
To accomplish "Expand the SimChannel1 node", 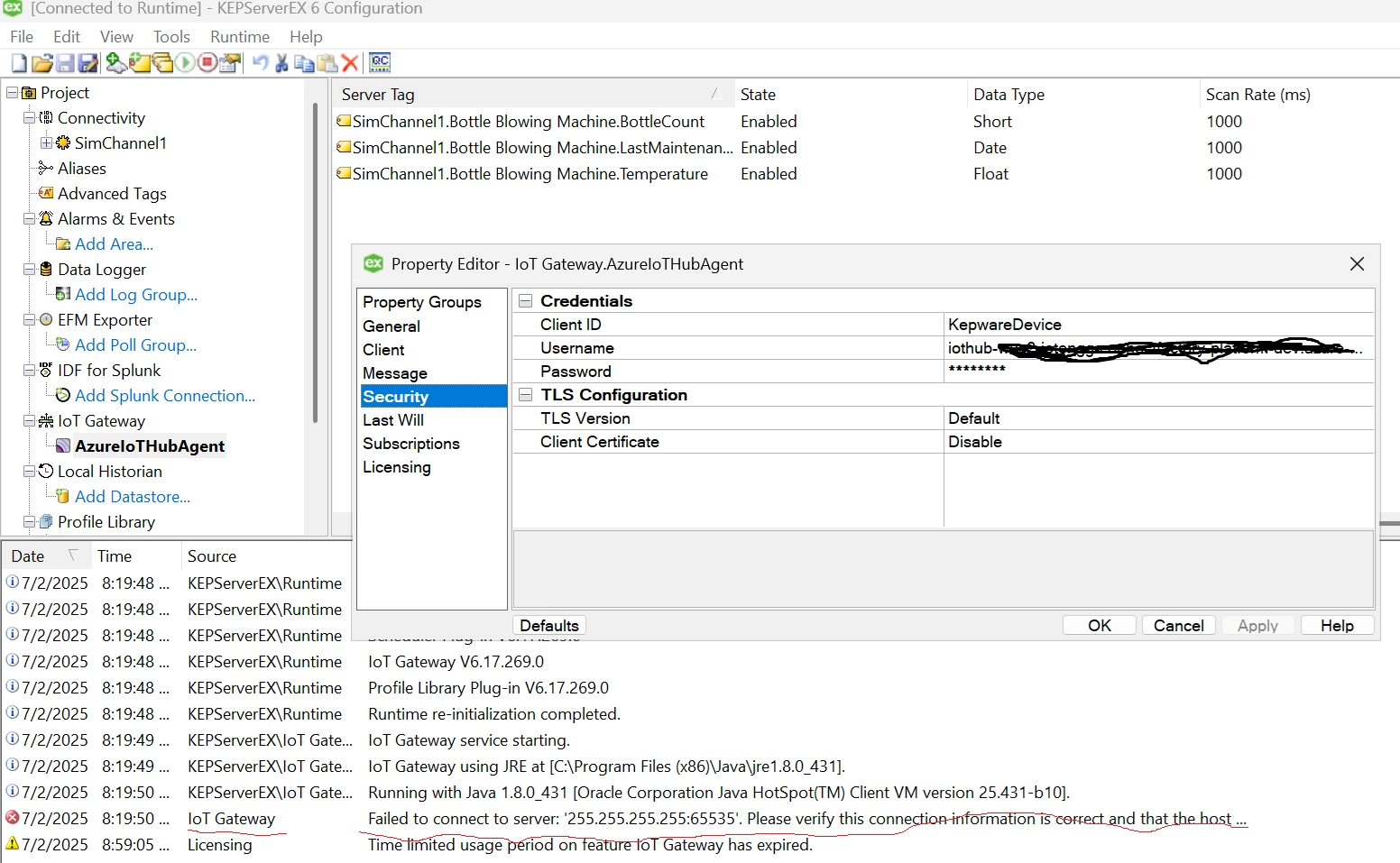I will click(47, 142).
